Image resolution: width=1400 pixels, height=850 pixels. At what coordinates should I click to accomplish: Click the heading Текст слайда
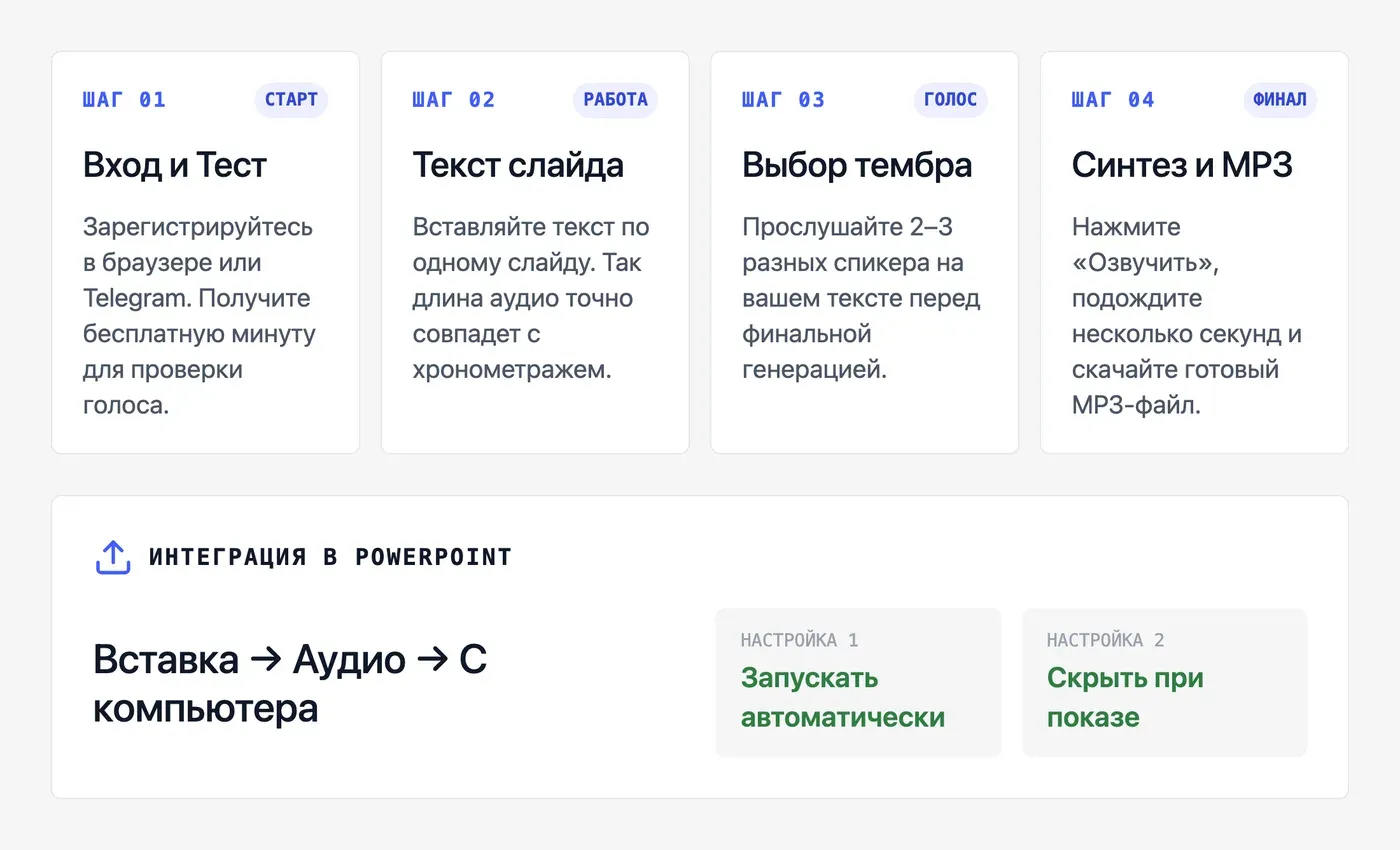pyautogui.click(x=518, y=165)
